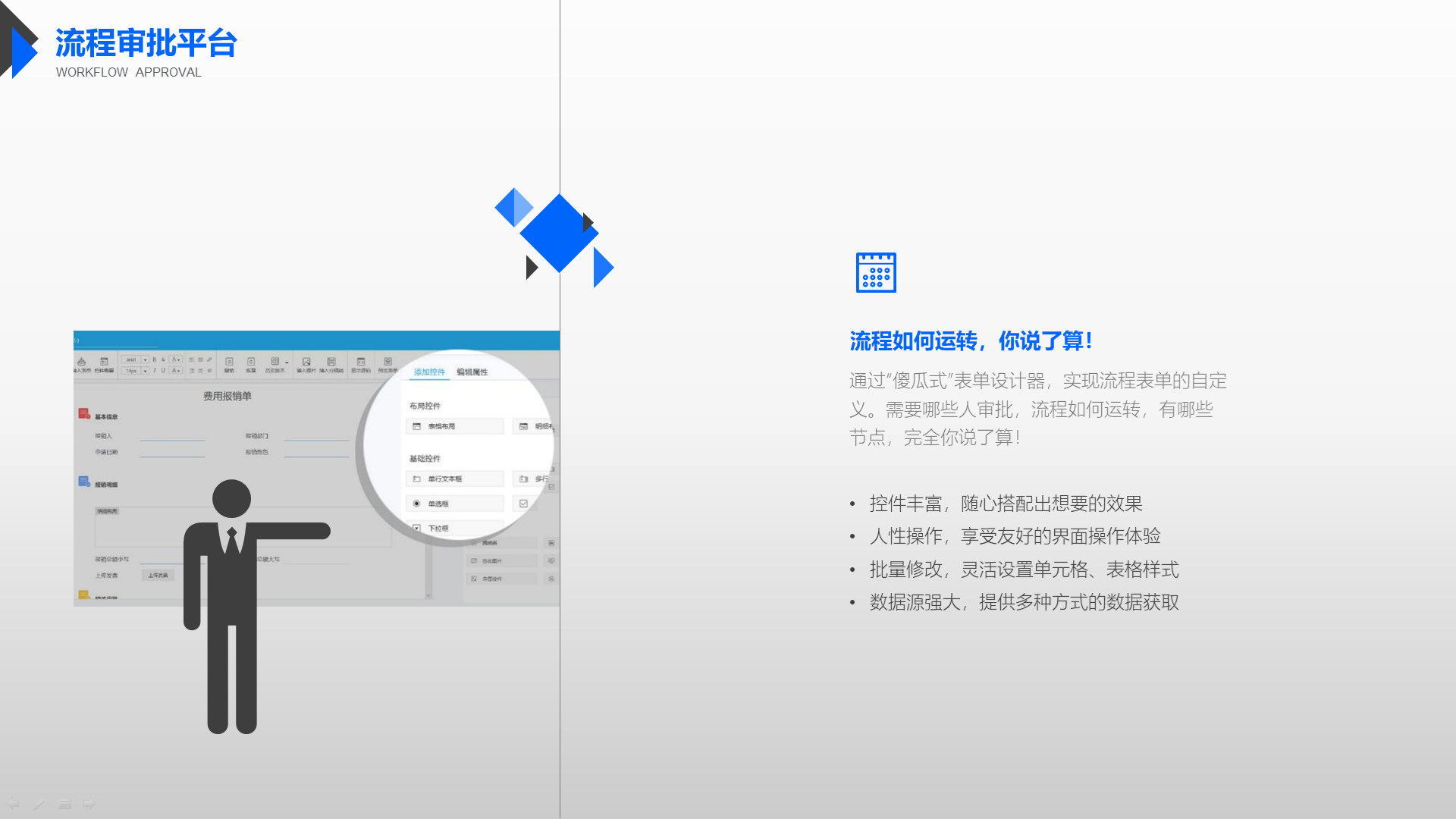
Task: Click the checkbox control icon in magnifier
Action: pyautogui.click(x=523, y=504)
